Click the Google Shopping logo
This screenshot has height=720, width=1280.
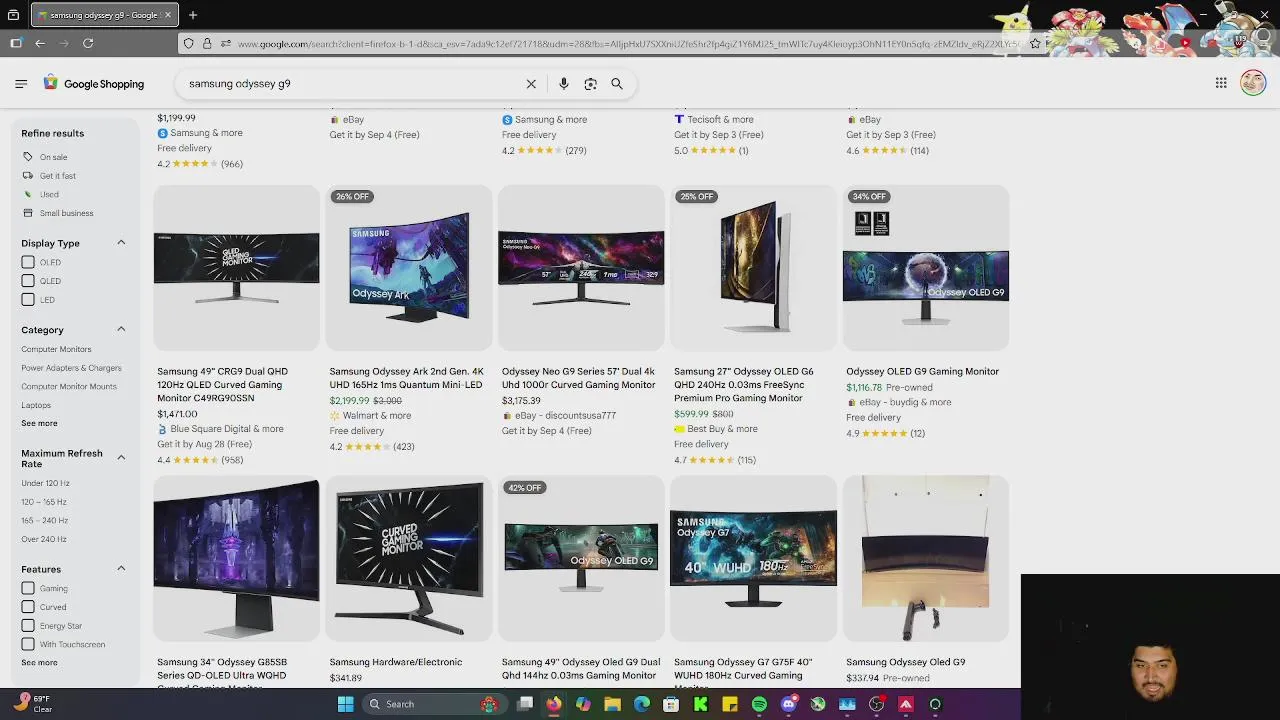(94, 84)
